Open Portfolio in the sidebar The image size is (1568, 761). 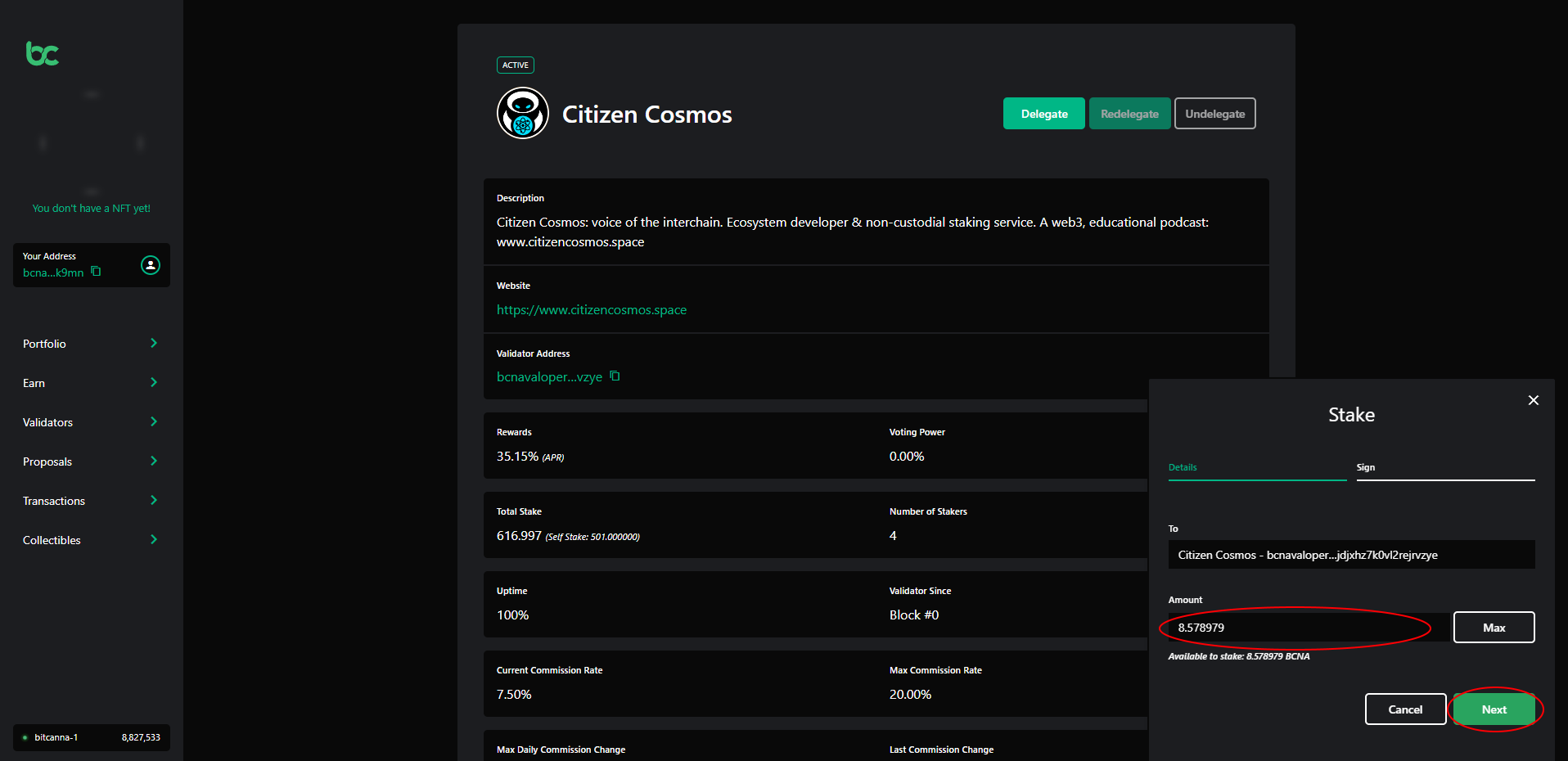44,344
